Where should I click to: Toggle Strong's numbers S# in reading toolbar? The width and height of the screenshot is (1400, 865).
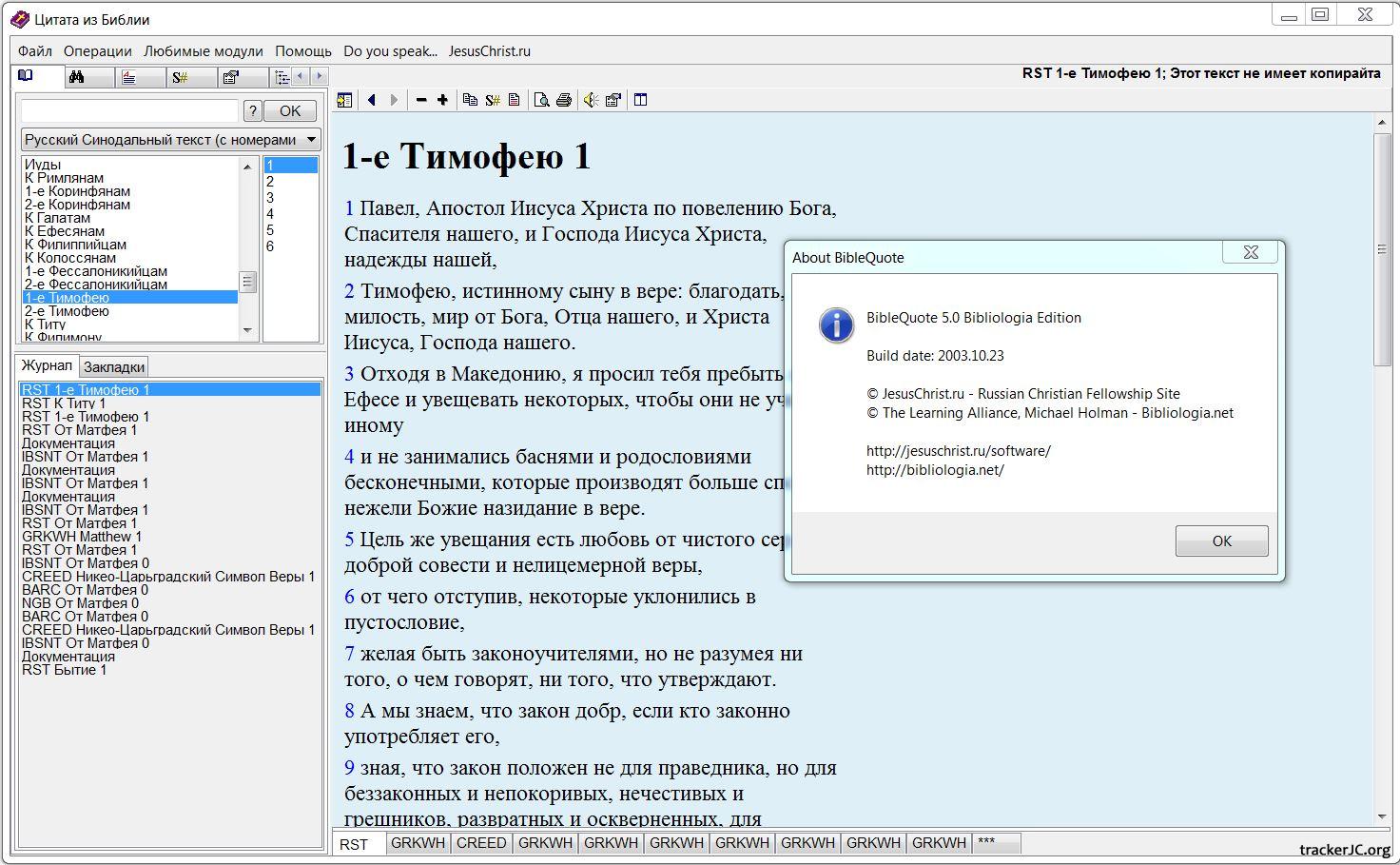[x=492, y=100]
